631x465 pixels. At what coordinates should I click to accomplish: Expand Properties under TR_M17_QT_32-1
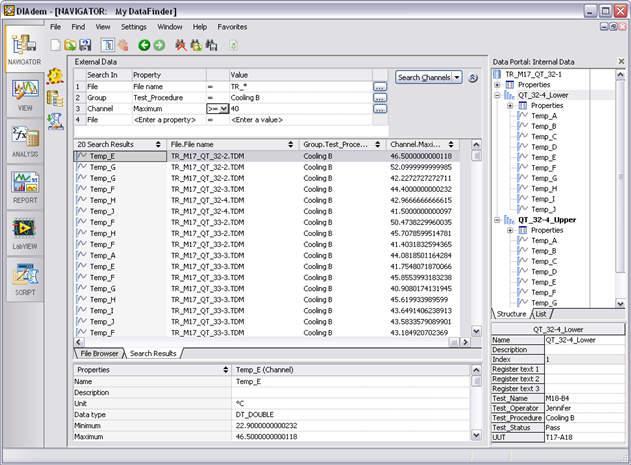498,85
